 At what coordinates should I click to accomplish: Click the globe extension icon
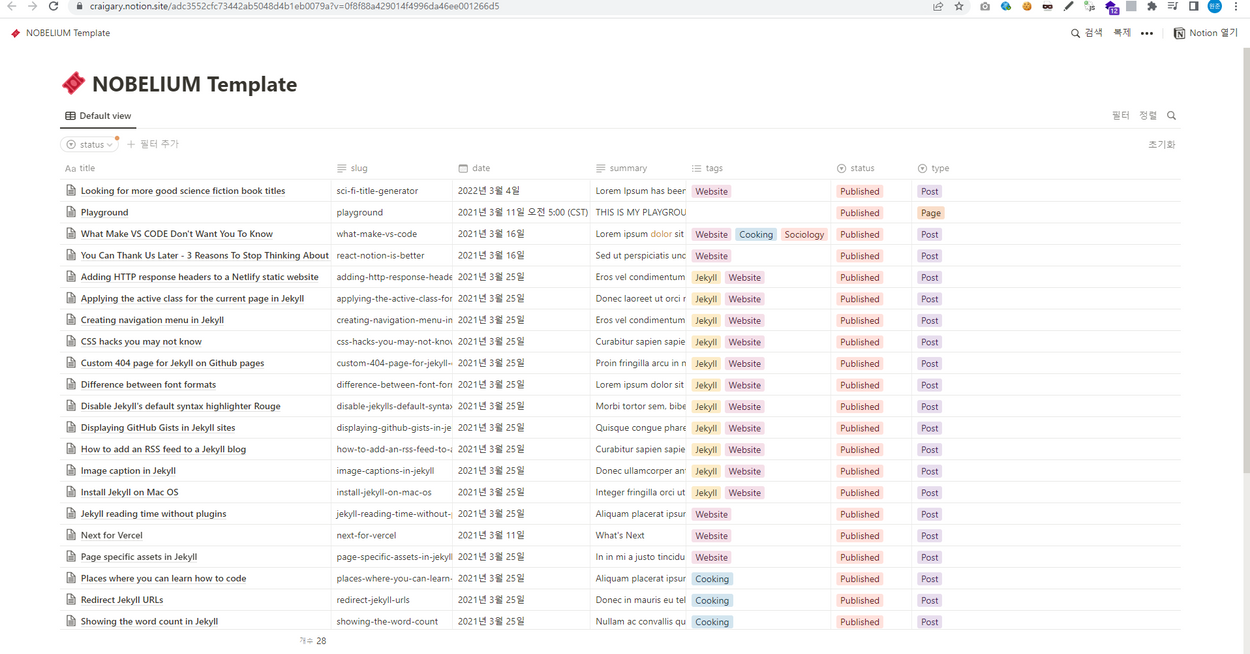point(1006,6)
